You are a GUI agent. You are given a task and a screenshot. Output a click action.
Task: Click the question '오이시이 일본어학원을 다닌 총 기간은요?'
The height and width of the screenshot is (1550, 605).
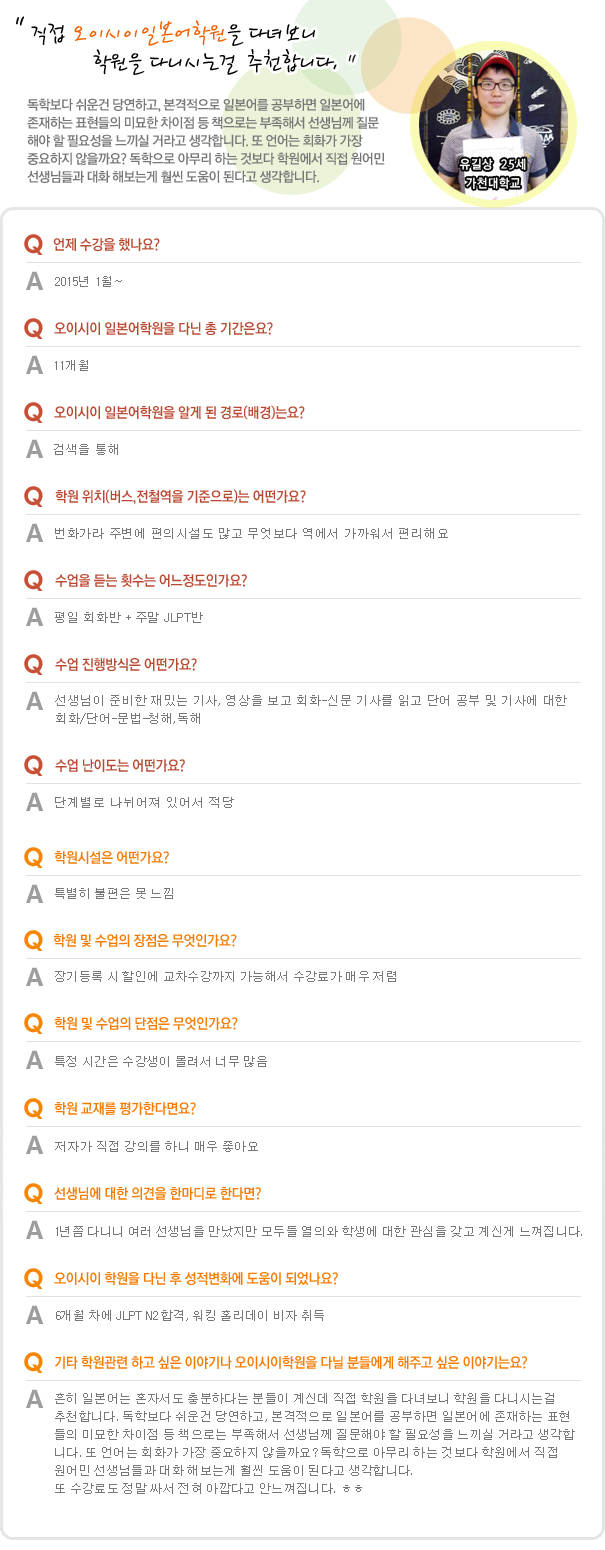pos(164,328)
